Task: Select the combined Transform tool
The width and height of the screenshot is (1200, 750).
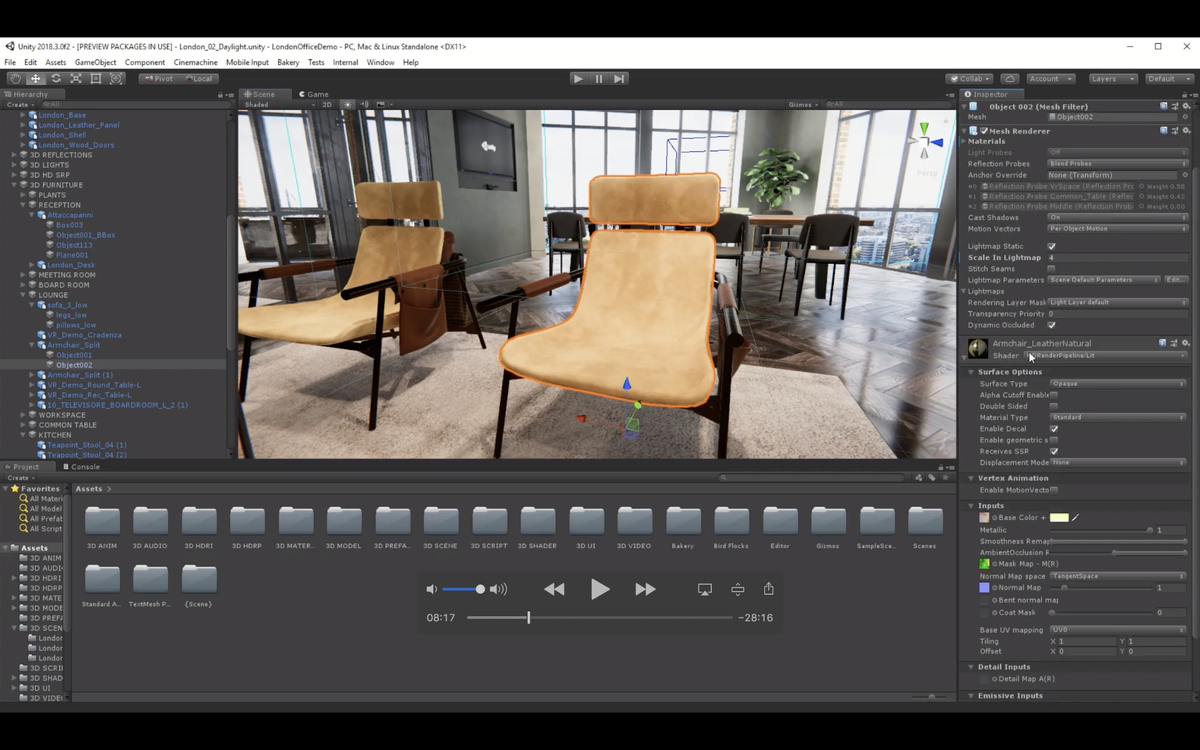Action: [116, 78]
